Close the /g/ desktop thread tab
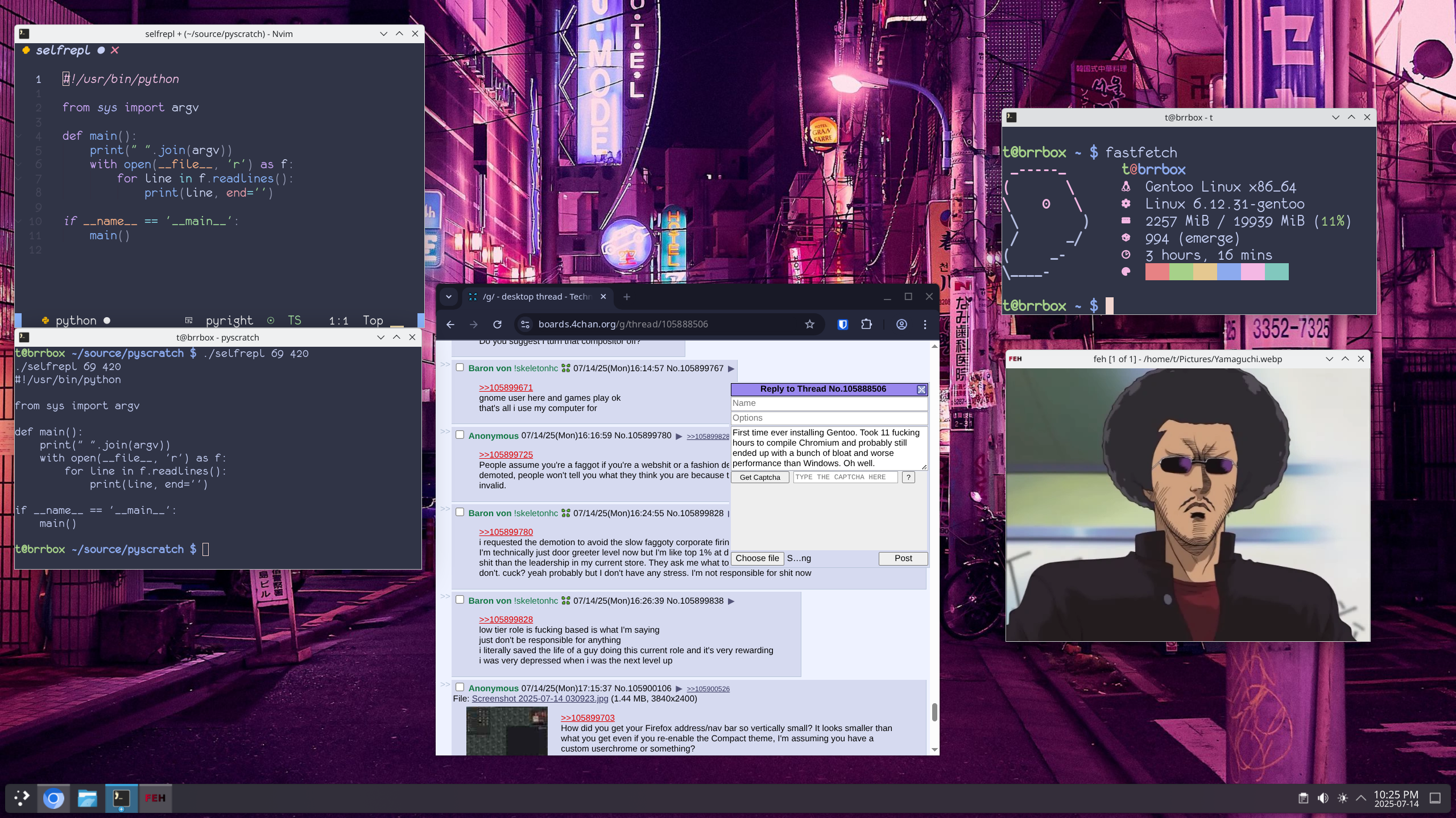 (603, 297)
